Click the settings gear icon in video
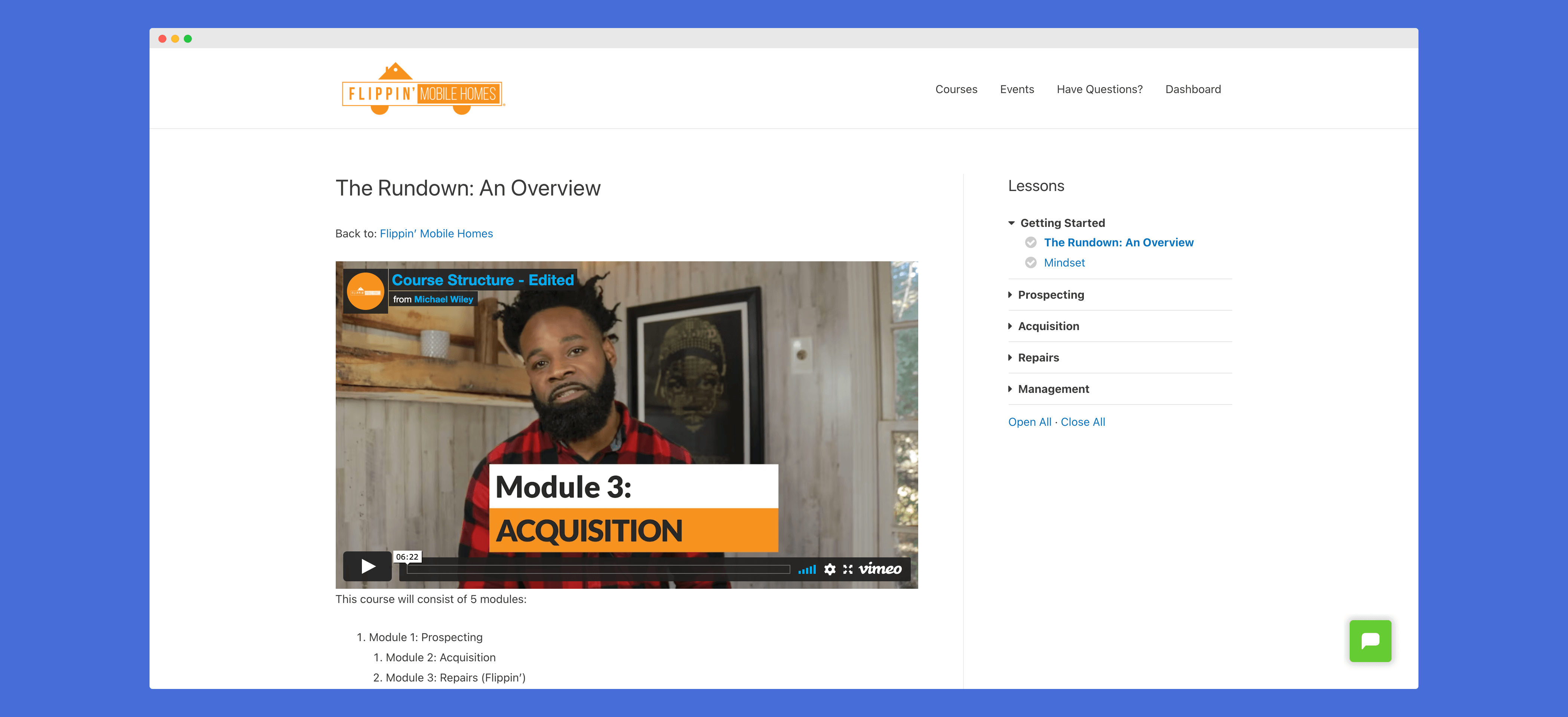The image size is (1568, 717). 828,567
